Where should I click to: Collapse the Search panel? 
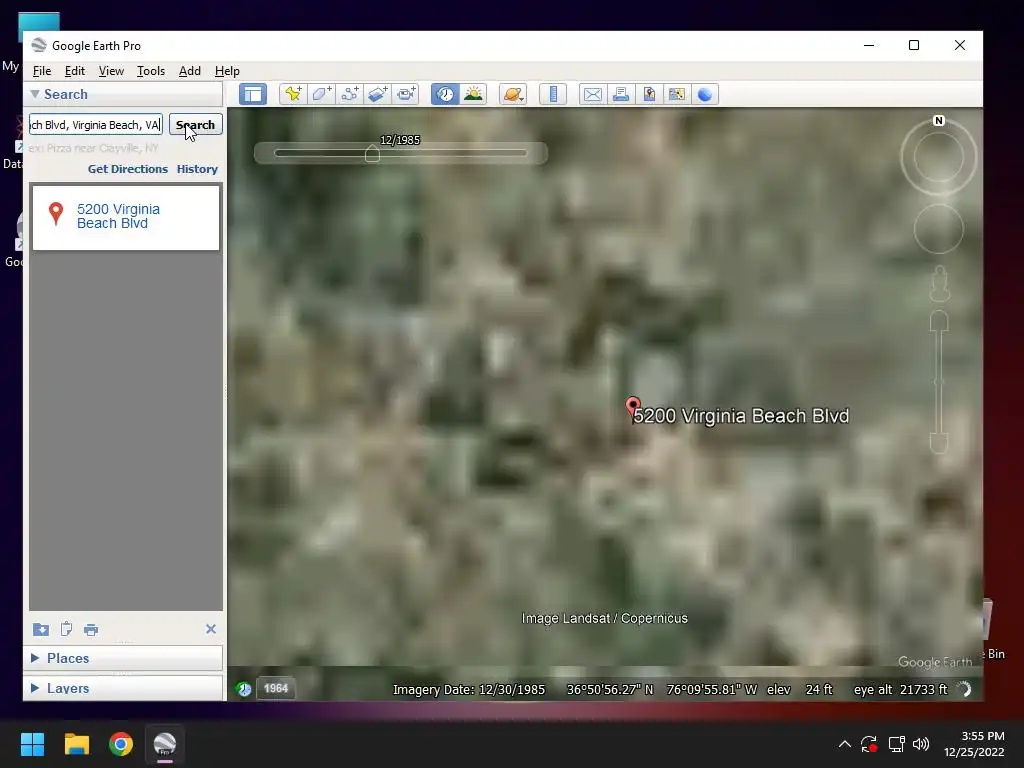pos(35,94)
